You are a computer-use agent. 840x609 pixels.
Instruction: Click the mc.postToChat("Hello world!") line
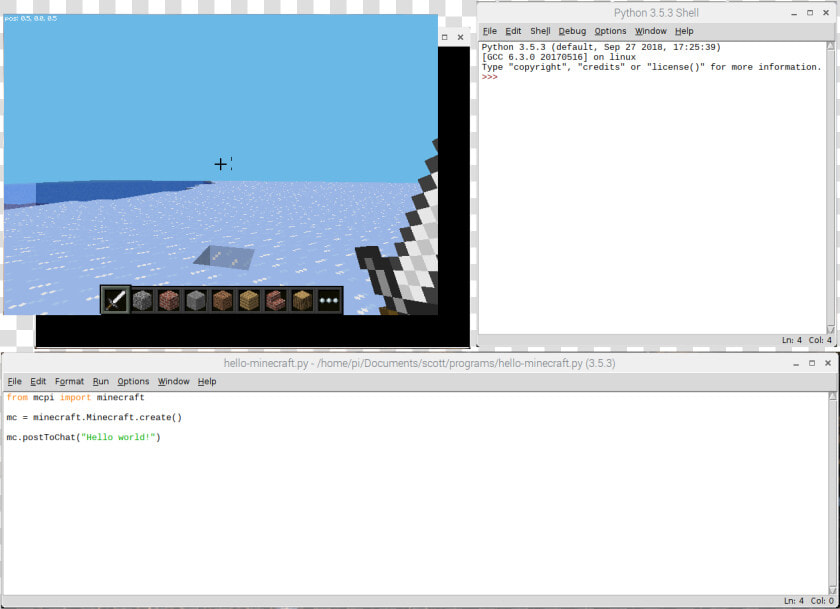click(x=84, y=437)
